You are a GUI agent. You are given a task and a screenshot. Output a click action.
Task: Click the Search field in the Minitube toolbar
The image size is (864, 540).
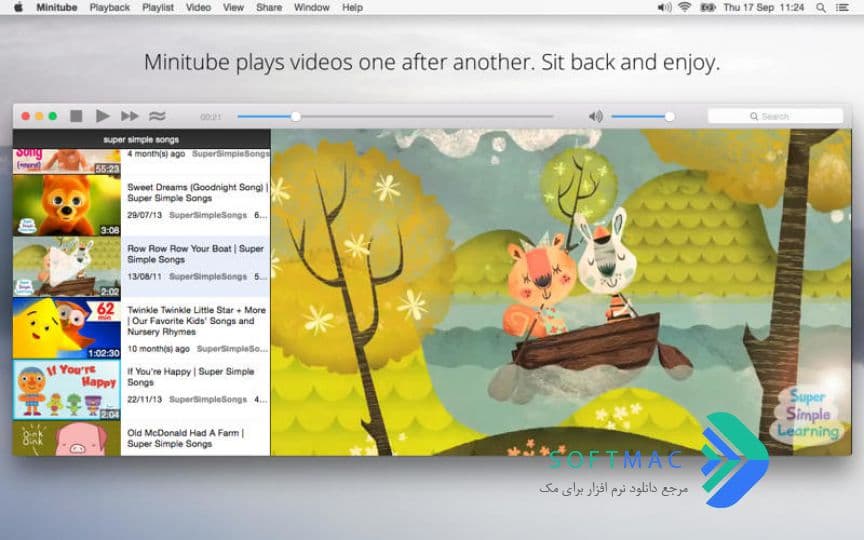click(x=775, y=116)
